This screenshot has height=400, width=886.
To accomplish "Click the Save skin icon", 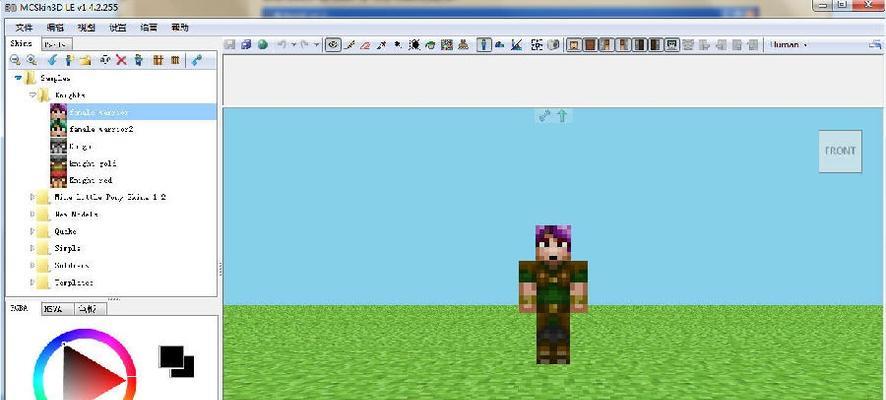I will tap(229, 45).
